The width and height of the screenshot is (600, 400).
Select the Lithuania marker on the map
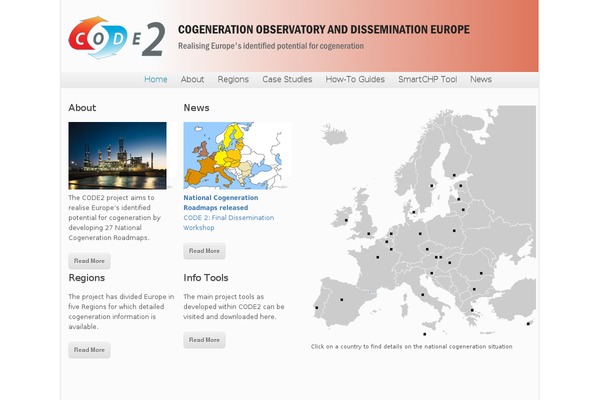pos(463,210)
